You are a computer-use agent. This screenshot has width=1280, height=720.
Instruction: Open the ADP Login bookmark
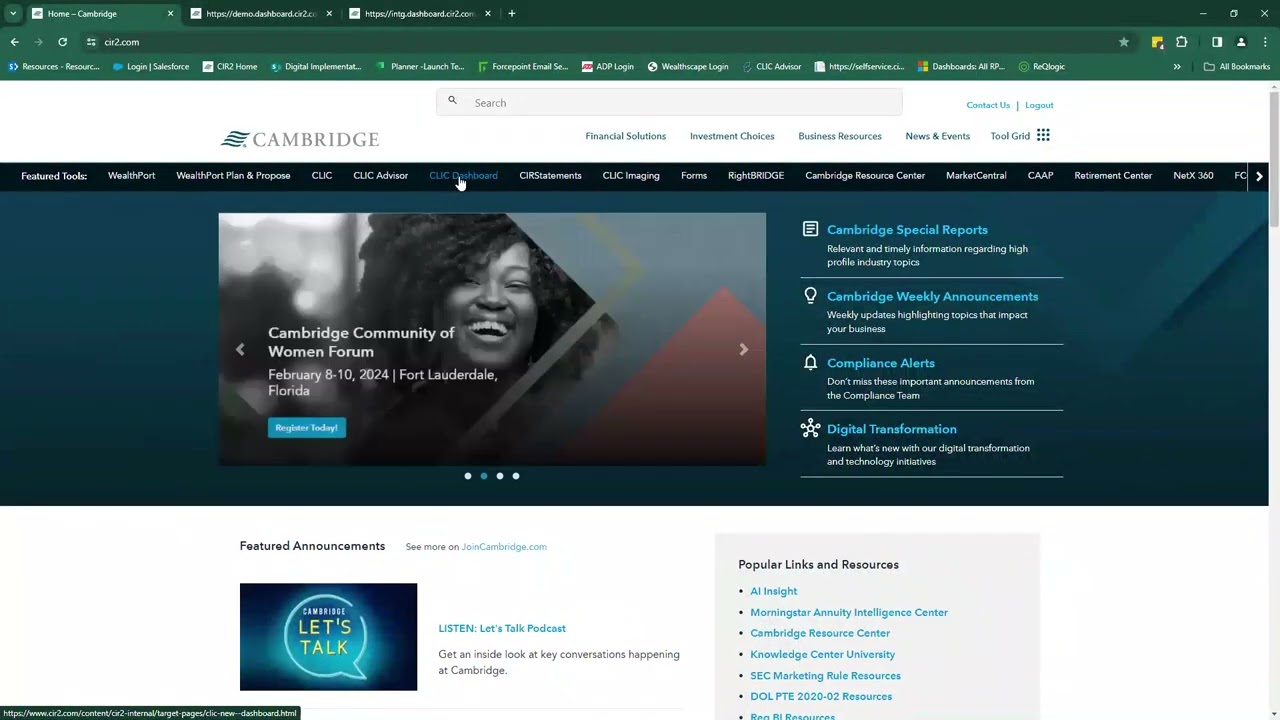(607, 67)
